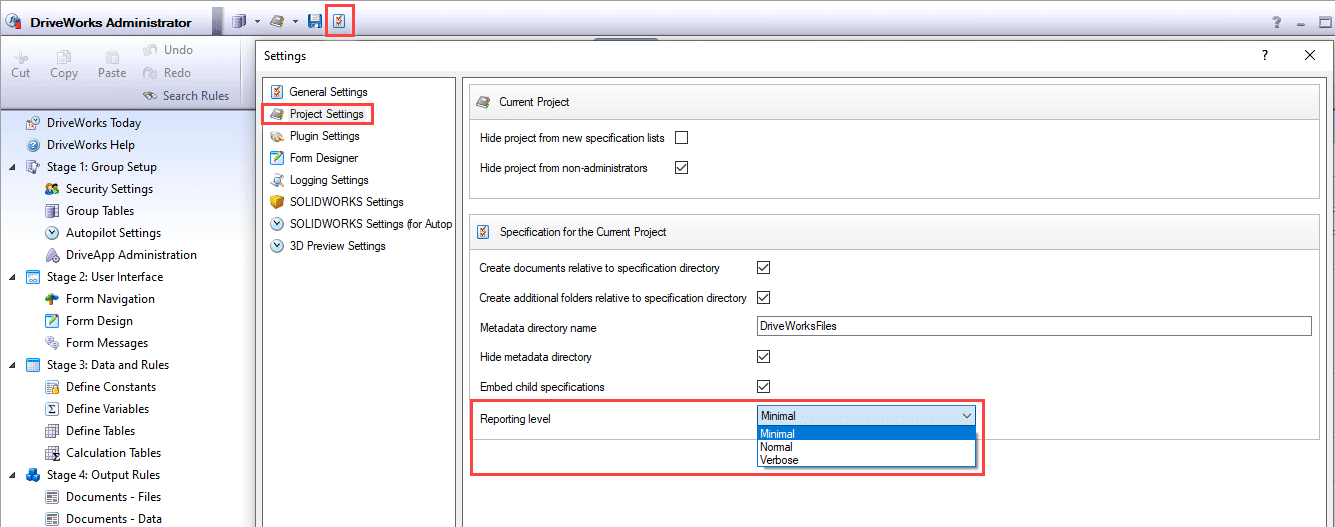This screenshot has width=1335, height=527.
Task: Toggle Hide project from new specification lists
Action: point(682,138)
